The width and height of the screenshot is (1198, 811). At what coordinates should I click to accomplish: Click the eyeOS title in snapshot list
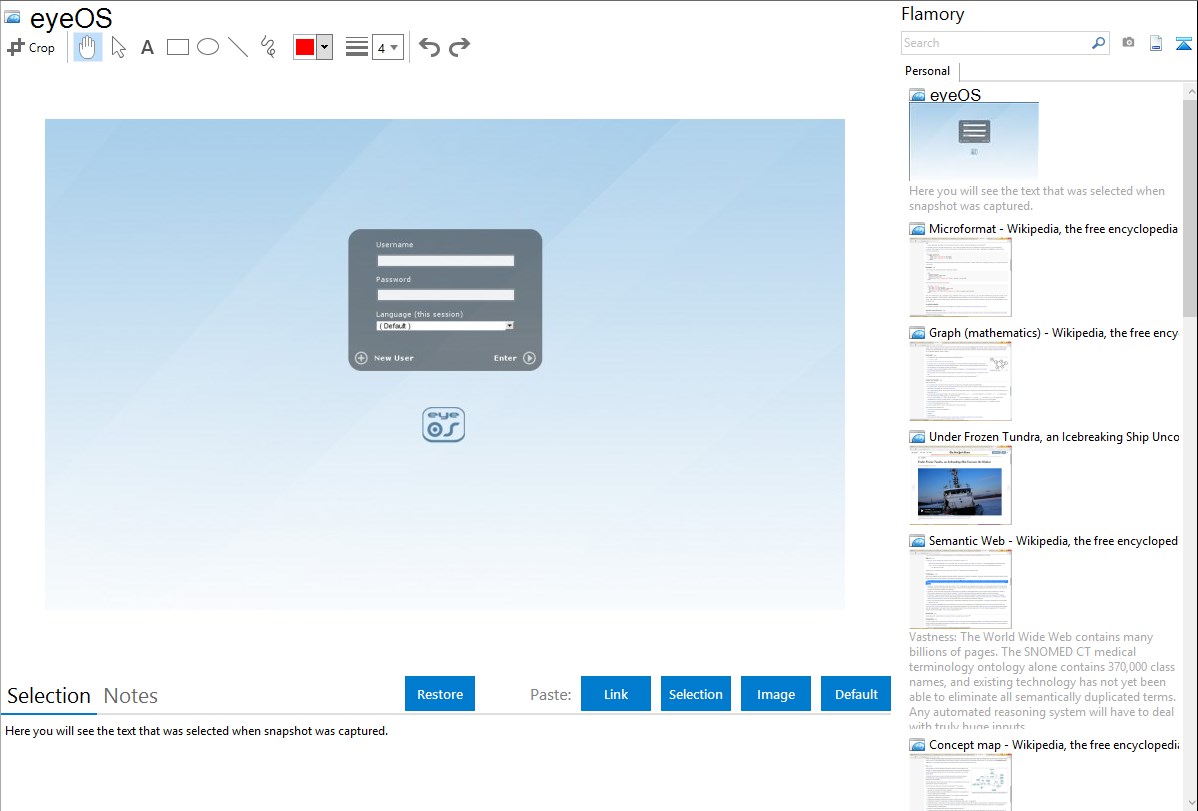point(955,95)
